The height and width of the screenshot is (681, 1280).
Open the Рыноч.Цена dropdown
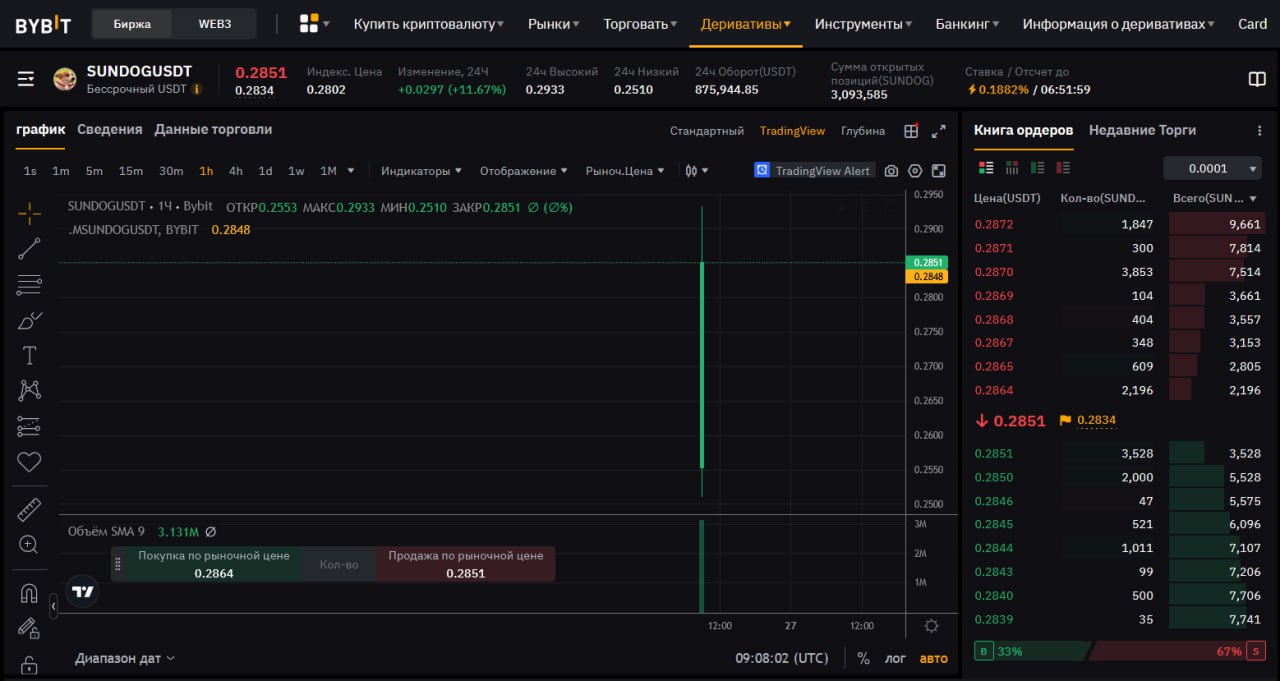625,171
